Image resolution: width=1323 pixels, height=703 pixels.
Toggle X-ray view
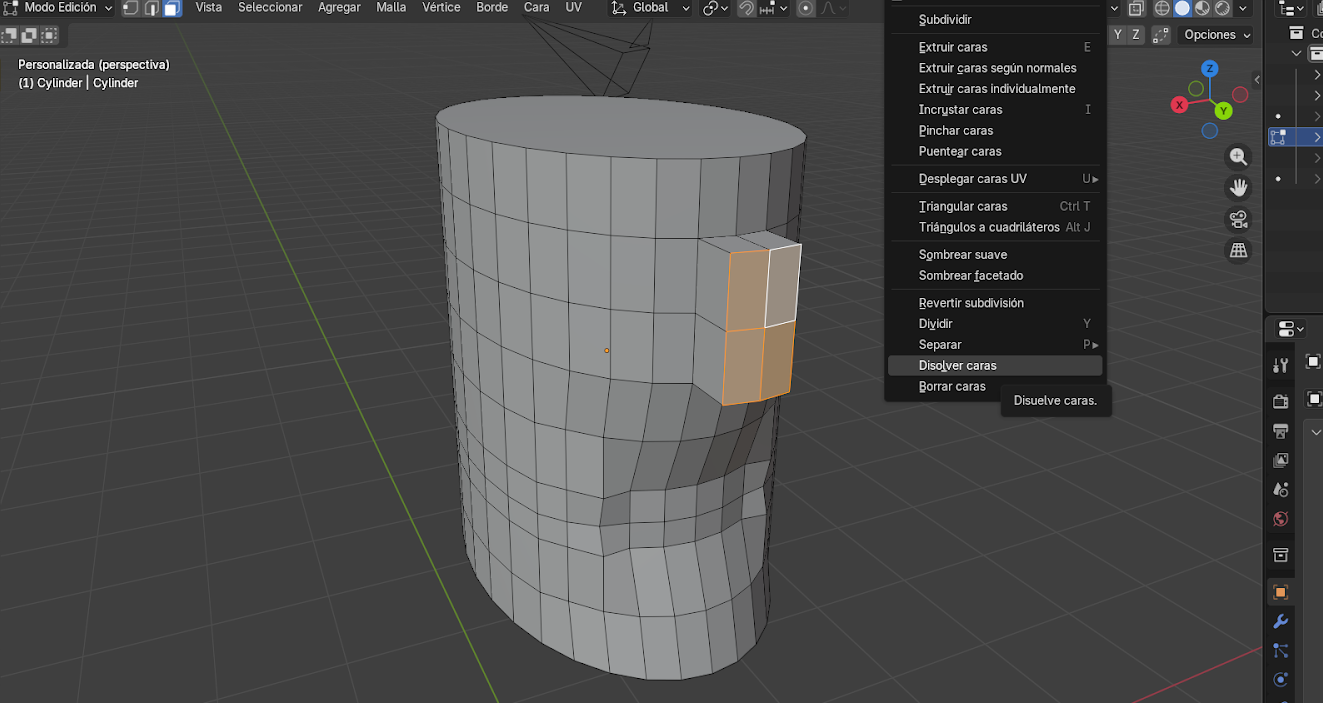pyautogui.click(x=1136, y=8)
